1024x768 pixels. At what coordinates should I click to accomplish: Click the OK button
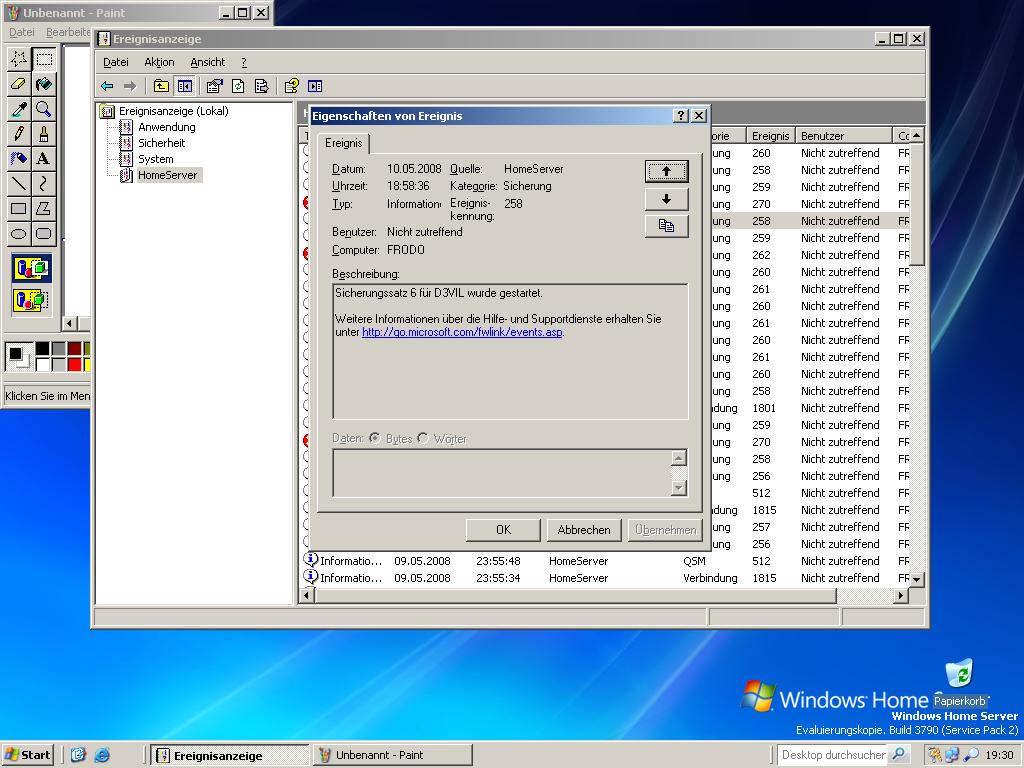tap(503, 530)
